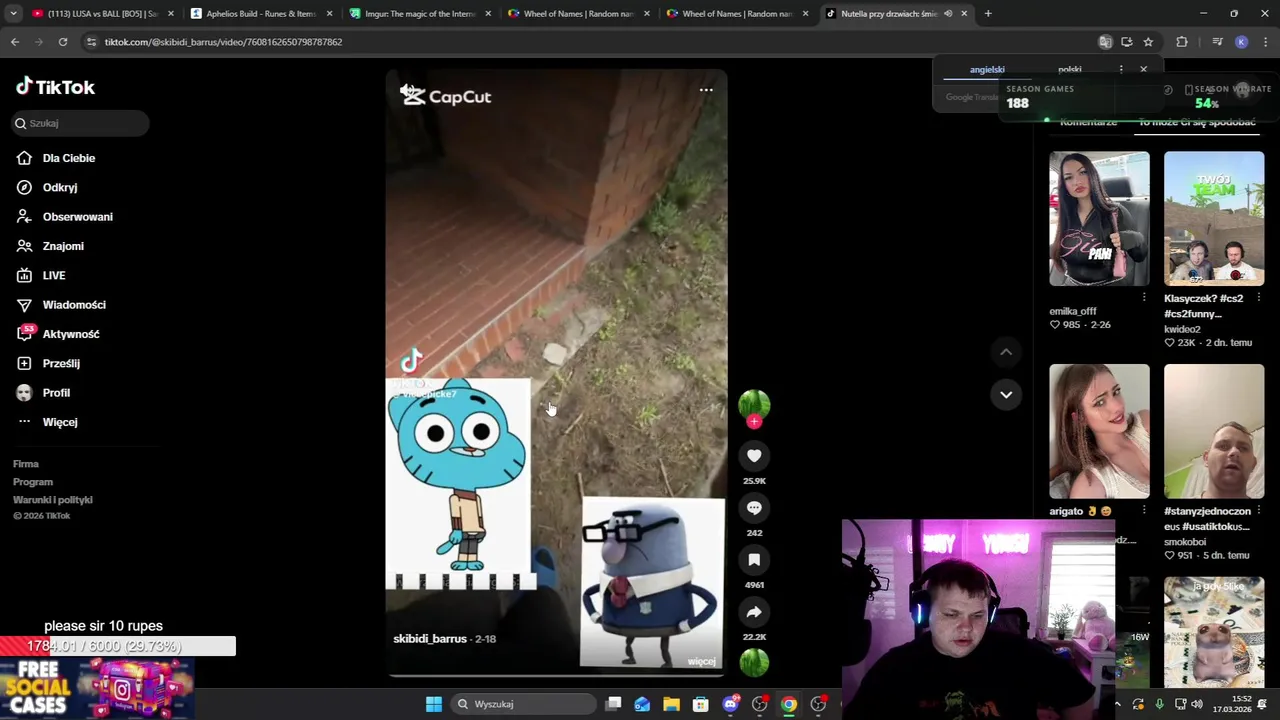Open Obserwowani in the sidebar
Image resolution: width=1280 pixels, height=720 pixels.
[x=77, y=217]
